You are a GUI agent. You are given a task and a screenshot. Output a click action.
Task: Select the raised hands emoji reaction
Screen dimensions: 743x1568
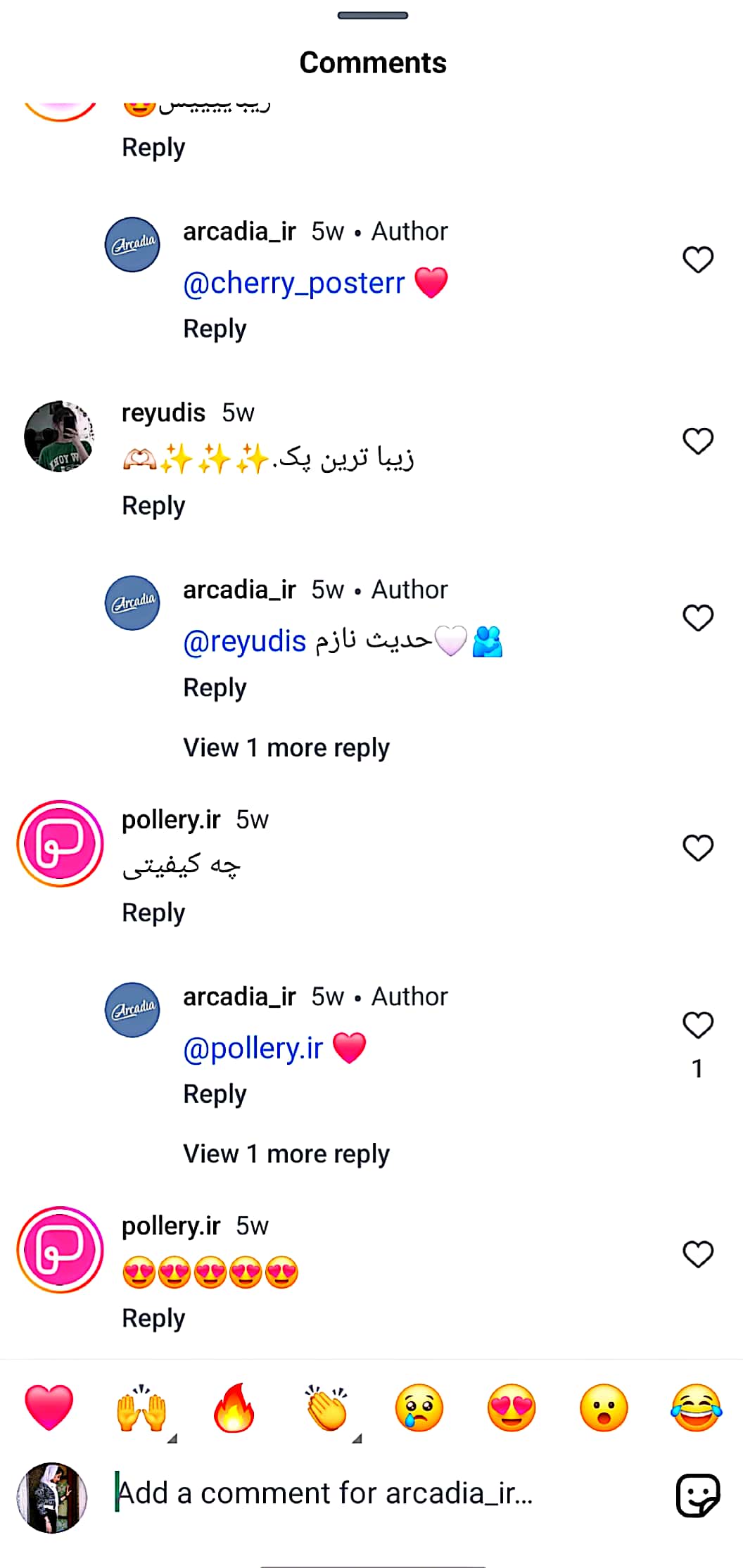[141, 1408]
